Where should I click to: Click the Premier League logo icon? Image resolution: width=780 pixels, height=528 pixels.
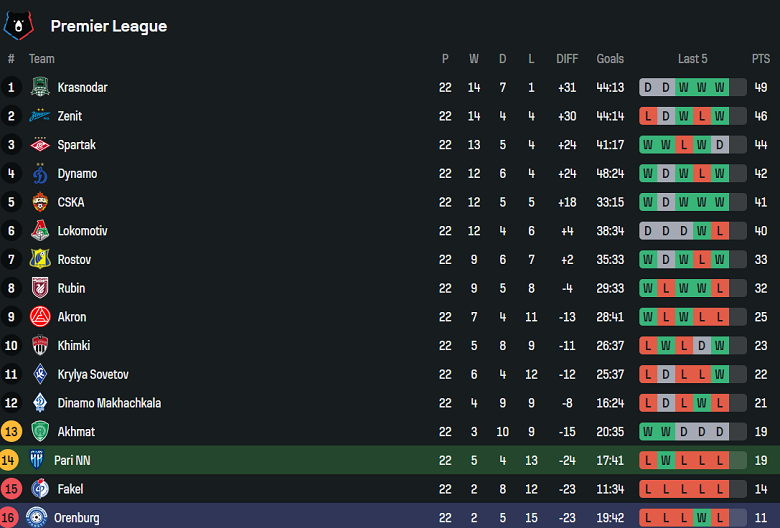(x=19, y=25)
